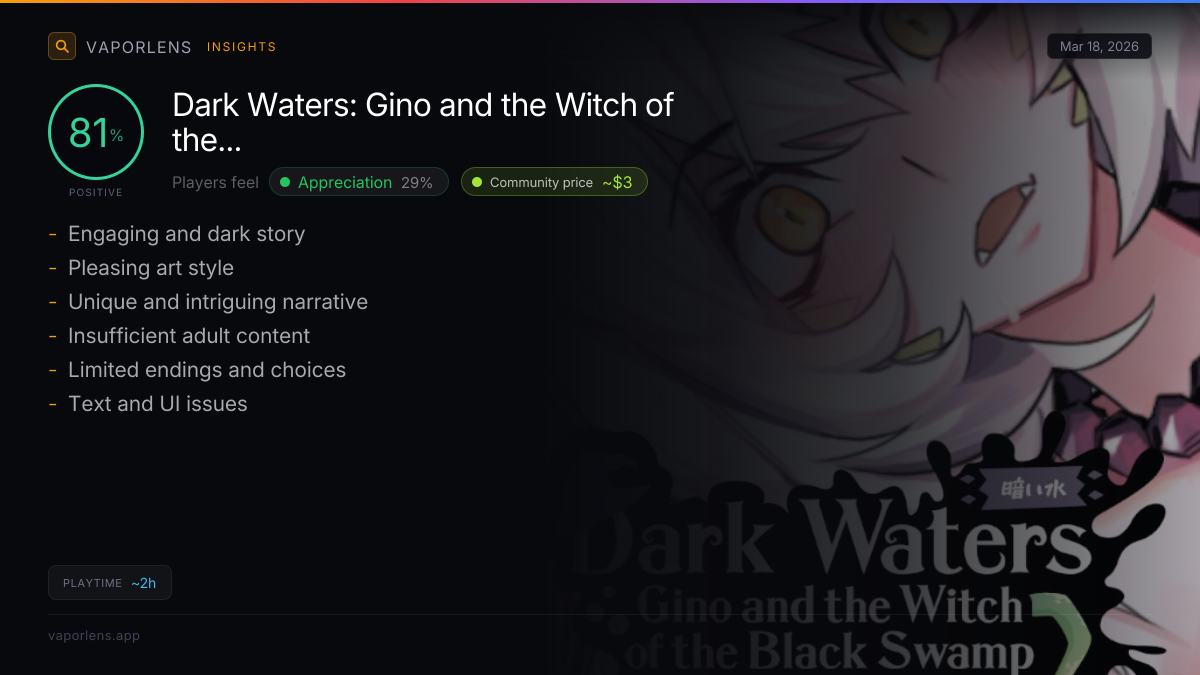Click the Japanese kanji badge in artwork
1200x675 pixels.
pyautogui.click(x=1036, y=491)
